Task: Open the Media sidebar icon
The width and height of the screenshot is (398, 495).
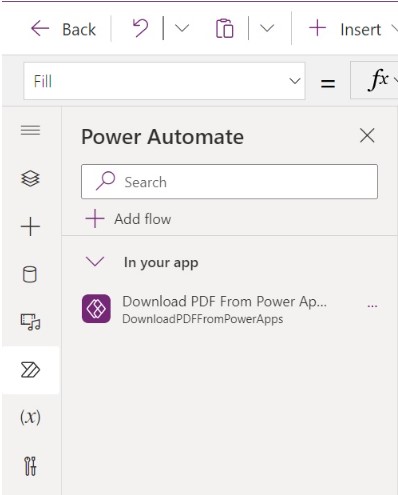Action: point(30,322)
